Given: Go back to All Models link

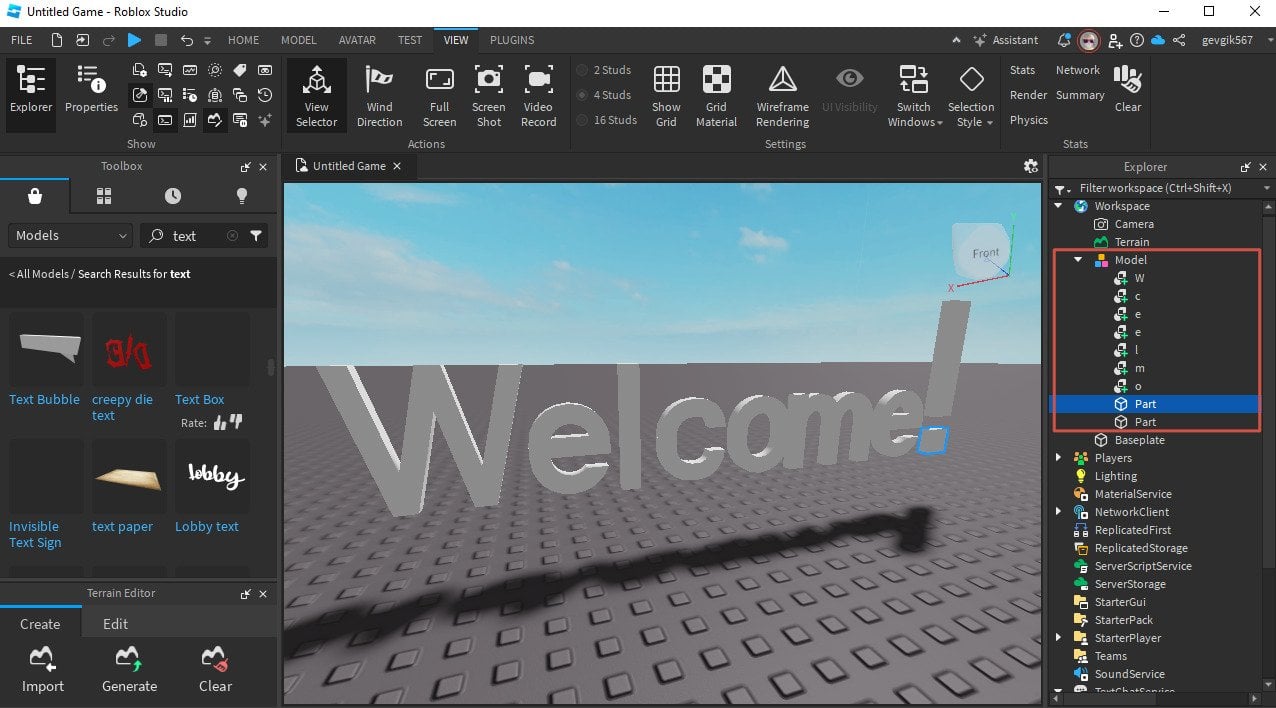Looking at the screenshot, I should point(41,274).
